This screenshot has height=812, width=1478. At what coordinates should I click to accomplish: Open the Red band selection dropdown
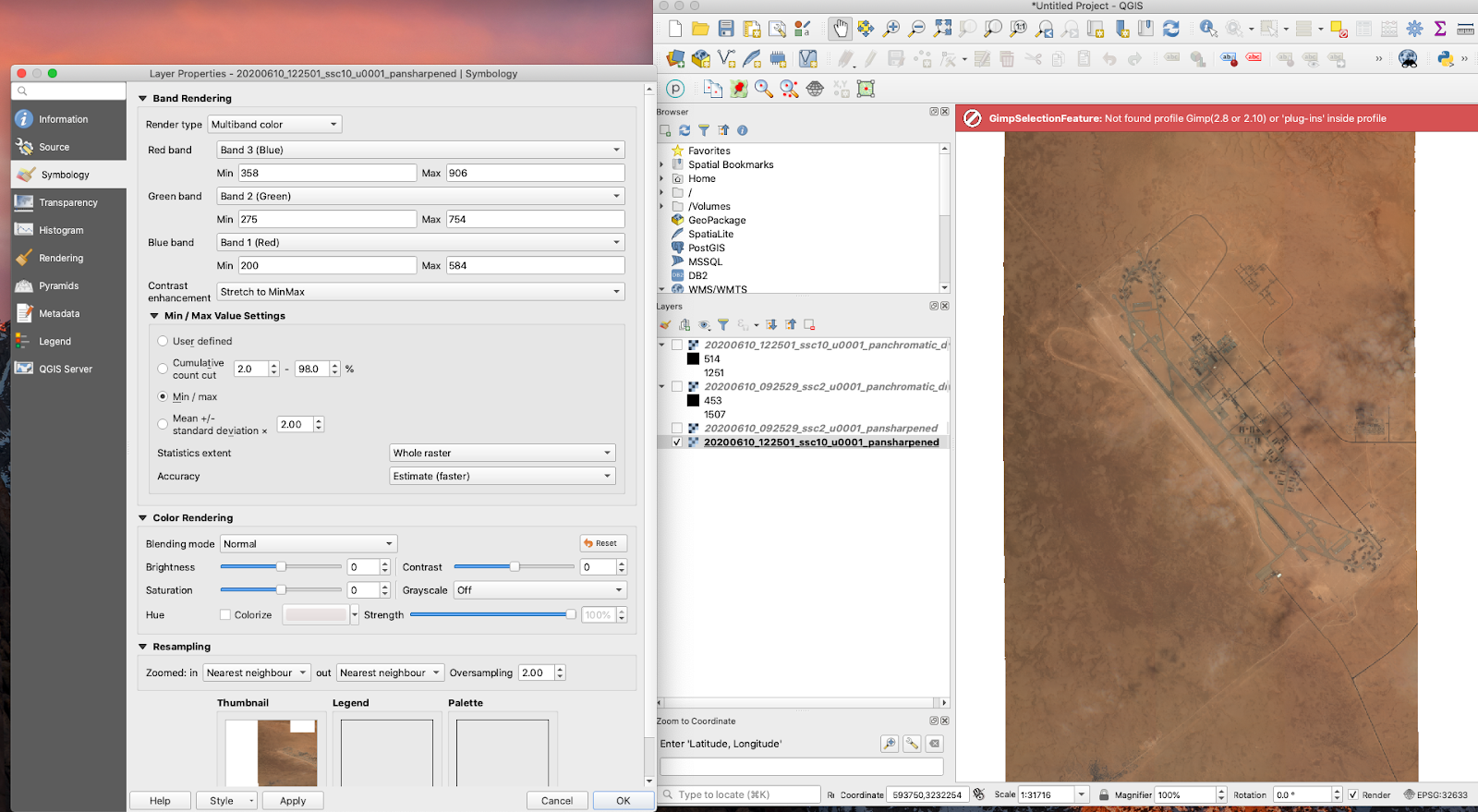[x=420, y=150]
